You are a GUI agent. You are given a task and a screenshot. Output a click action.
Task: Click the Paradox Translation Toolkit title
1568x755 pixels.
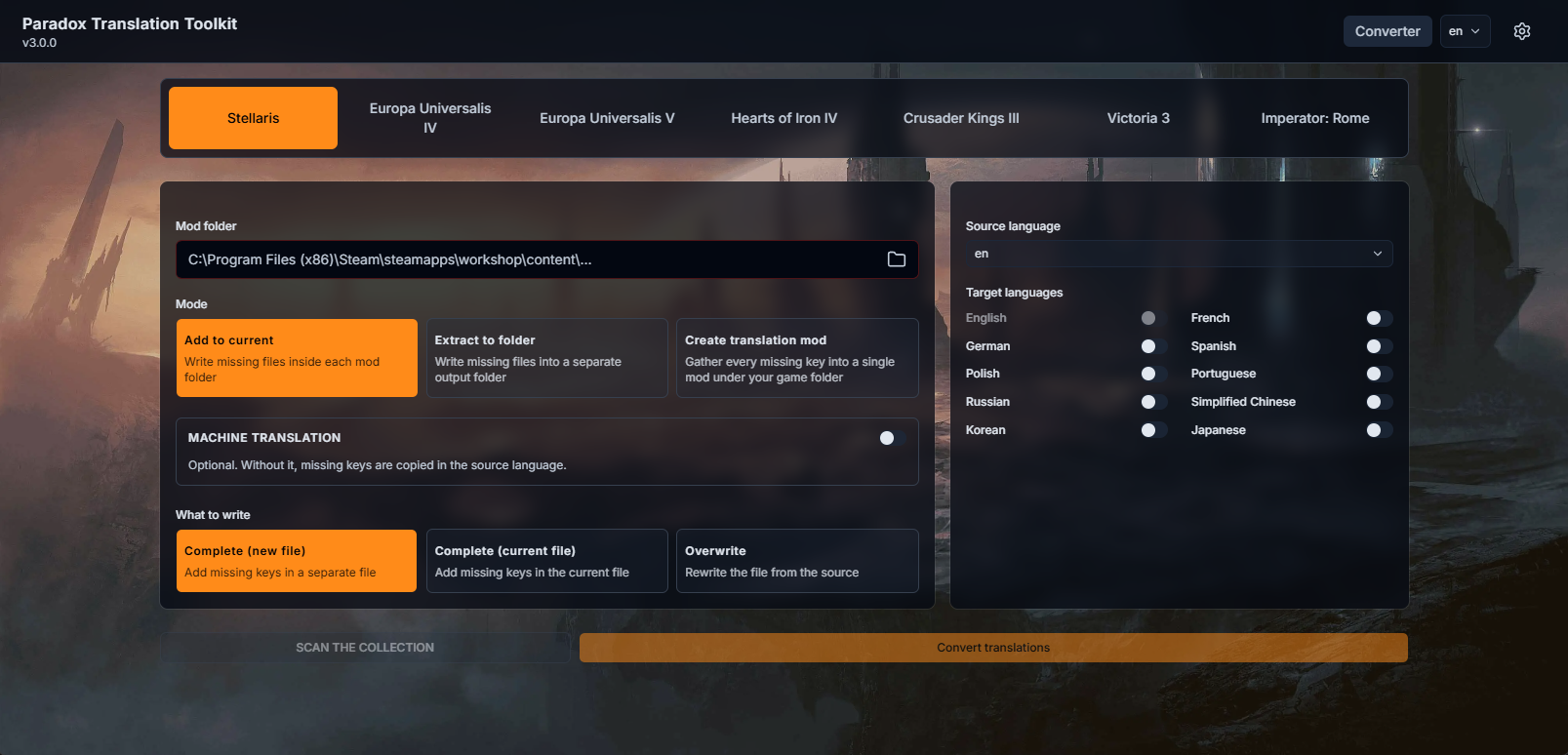130,23
